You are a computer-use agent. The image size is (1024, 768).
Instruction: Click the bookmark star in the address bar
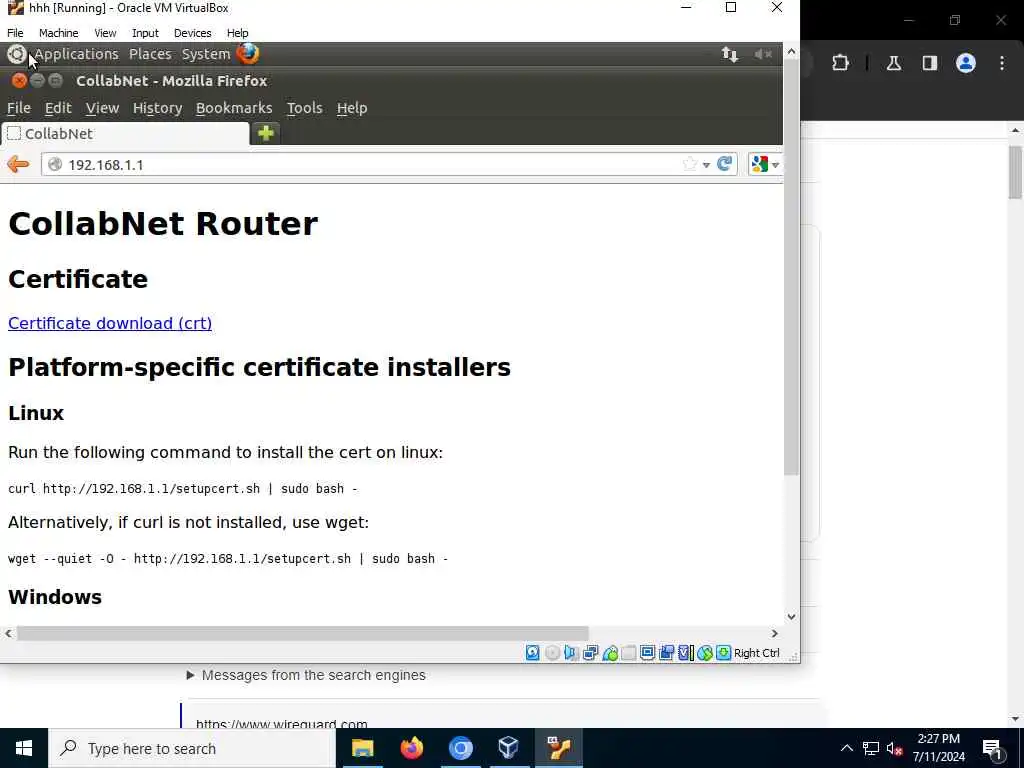[690, 164]
